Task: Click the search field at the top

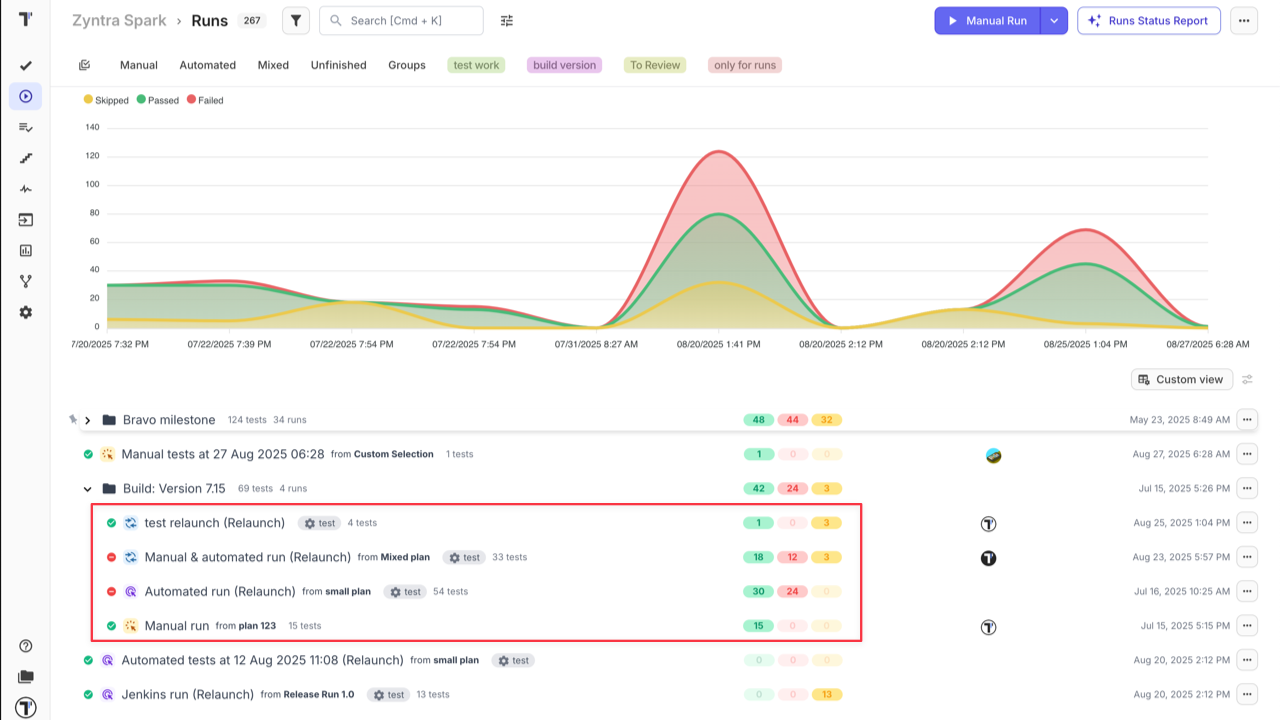Action: (x=400, y=20)
